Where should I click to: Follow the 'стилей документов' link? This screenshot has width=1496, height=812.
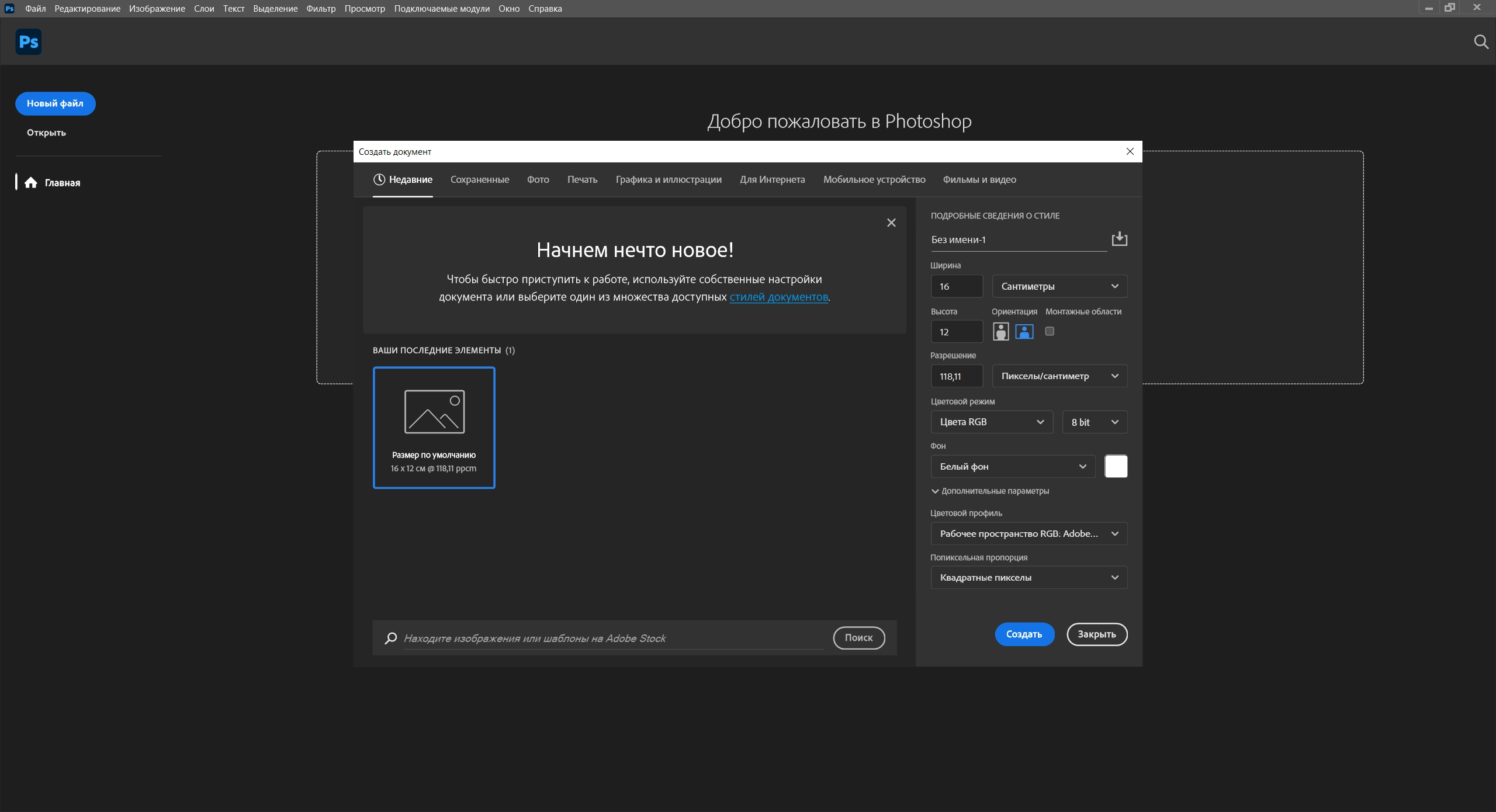tap(778, 297)
